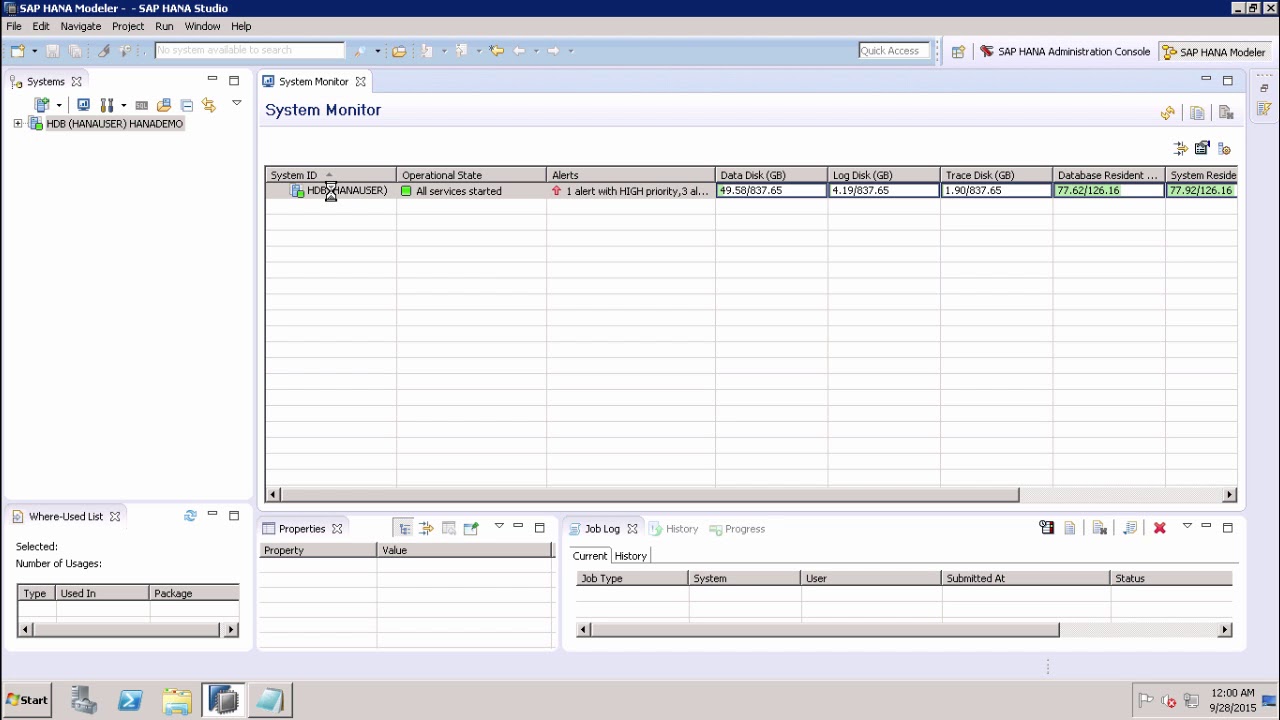Open the Run menu
Viewport: 1280px width, 720px height.
[164, 26]
